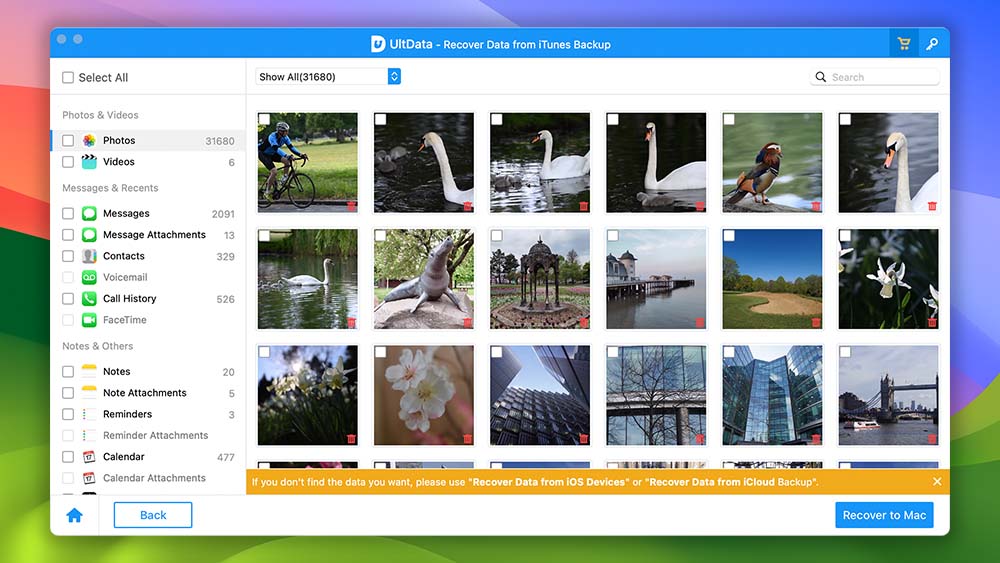
Task: Open the Show All(31680) filter dropdown
Action: (328, 77)
